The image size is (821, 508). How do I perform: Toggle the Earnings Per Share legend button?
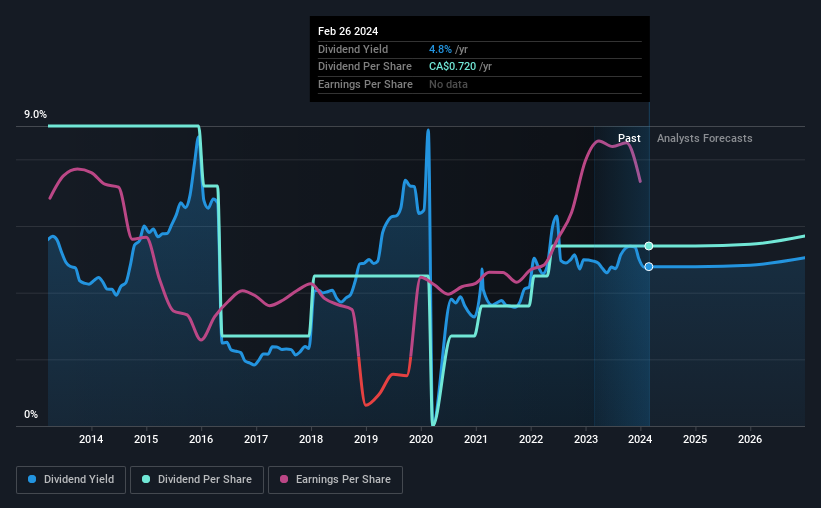[x=335, y=480]
